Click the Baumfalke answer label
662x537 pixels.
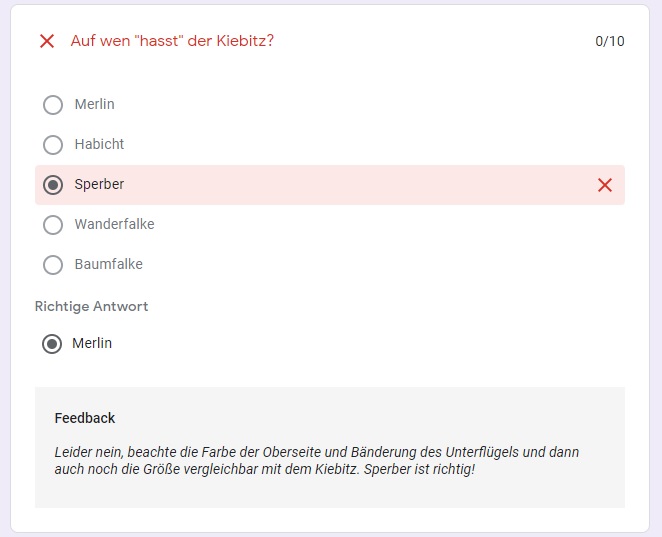[109, 264]
